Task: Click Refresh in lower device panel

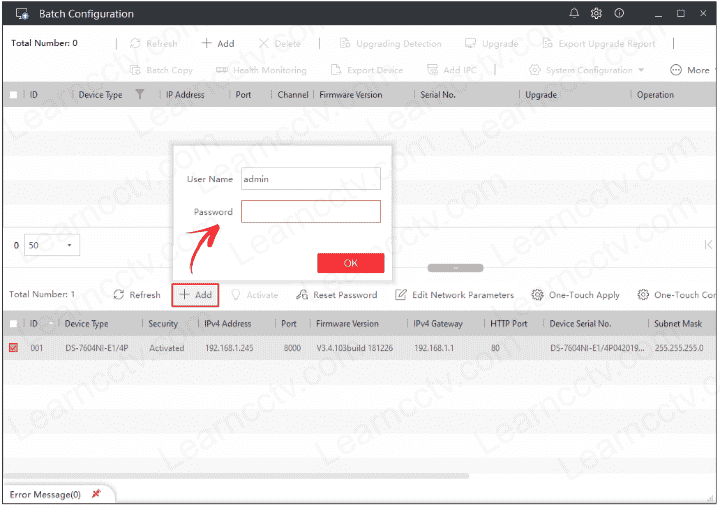Action: click(137, 295)
